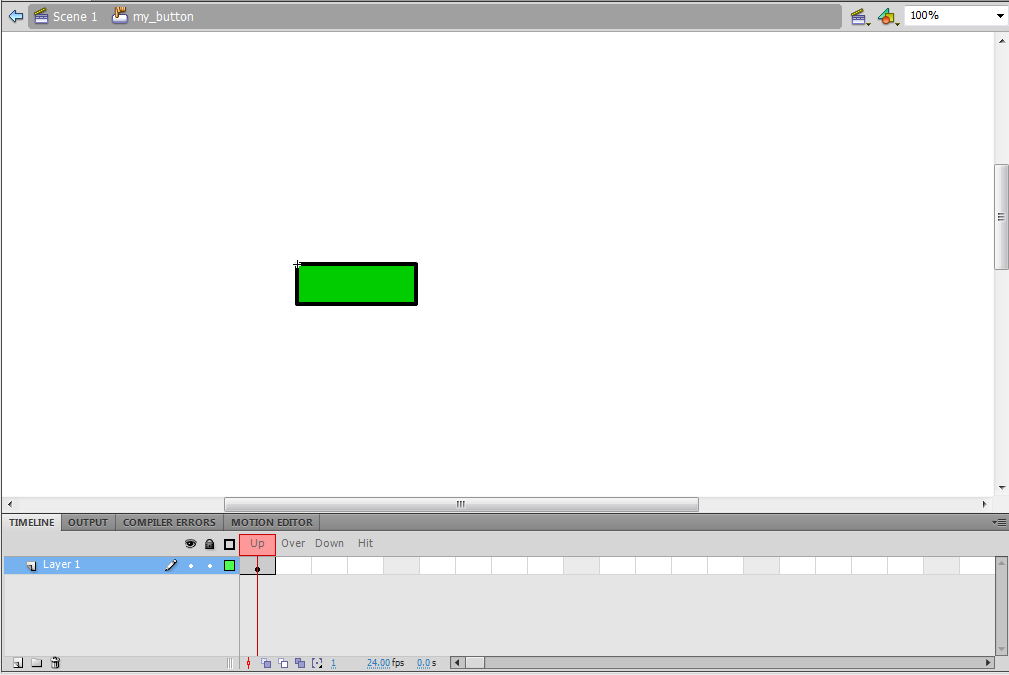Click the back arrow to exit symbol editing
The image size is (1009, 675).
[15, 16]
